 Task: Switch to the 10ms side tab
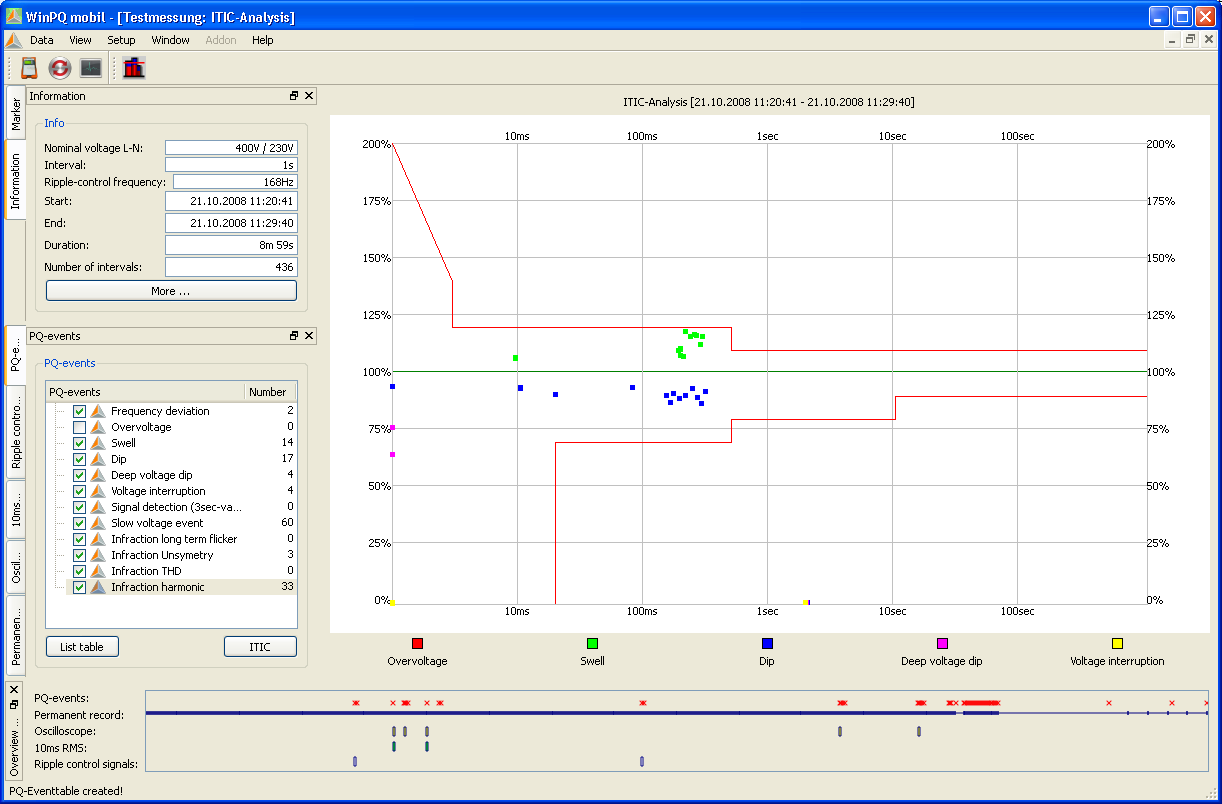tap(15, 509)
